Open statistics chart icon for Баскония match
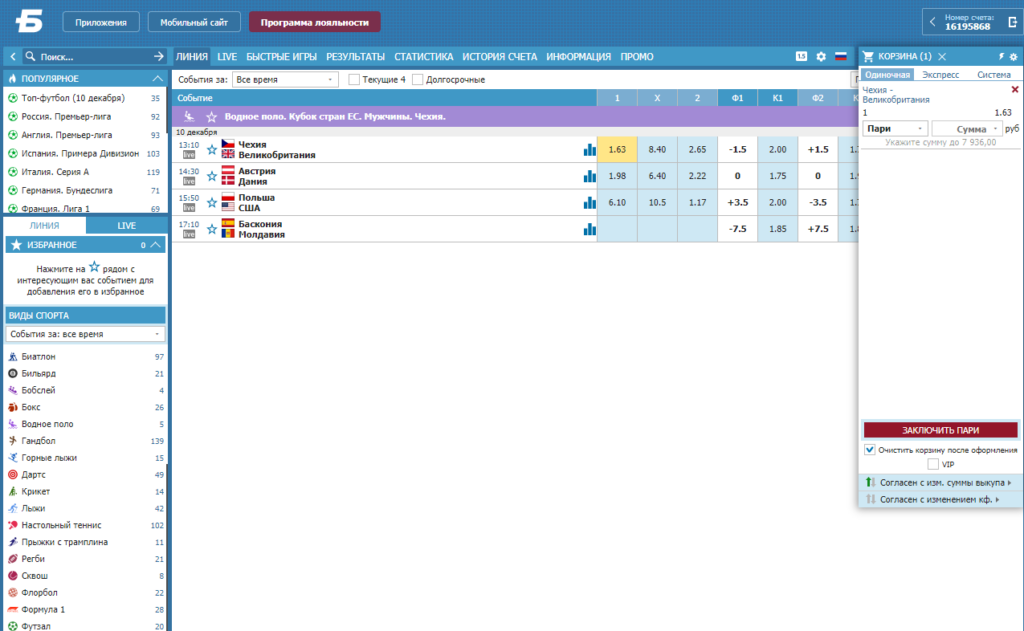The width and height of the screenshot is (1024, 631). click(x=590, y=229)
